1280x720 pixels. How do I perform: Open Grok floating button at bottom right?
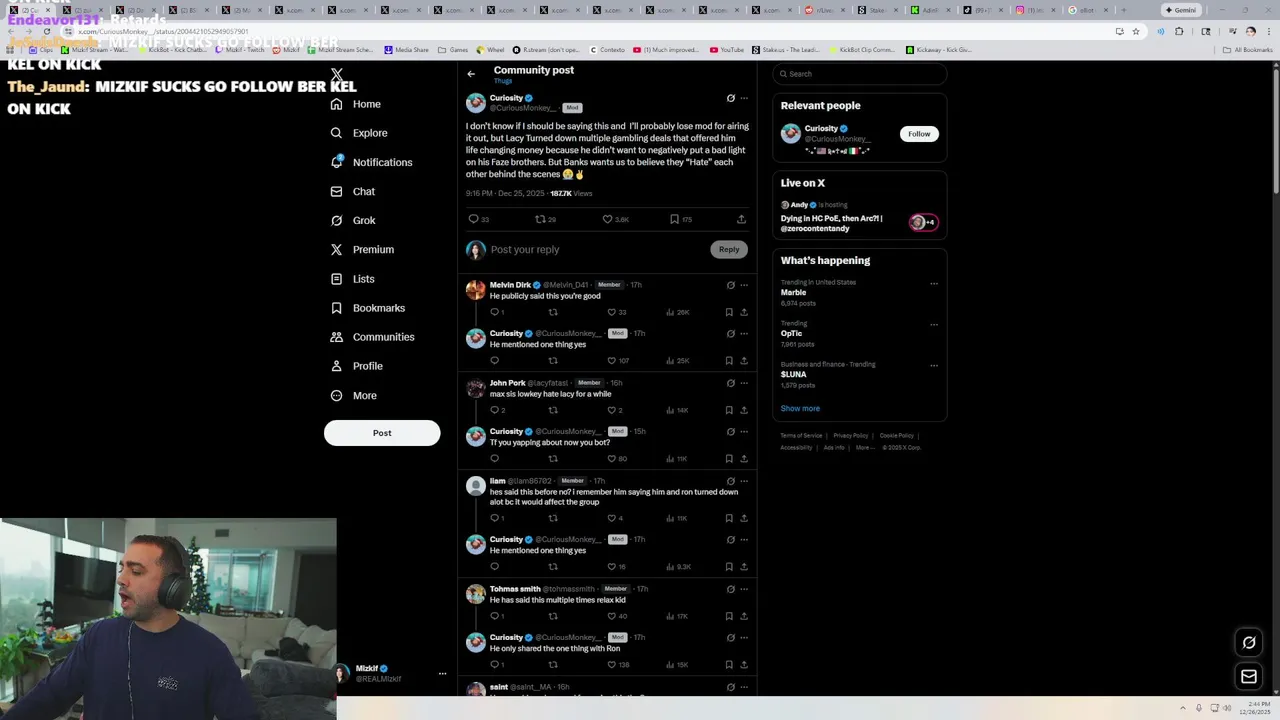tap(1249, 643)
